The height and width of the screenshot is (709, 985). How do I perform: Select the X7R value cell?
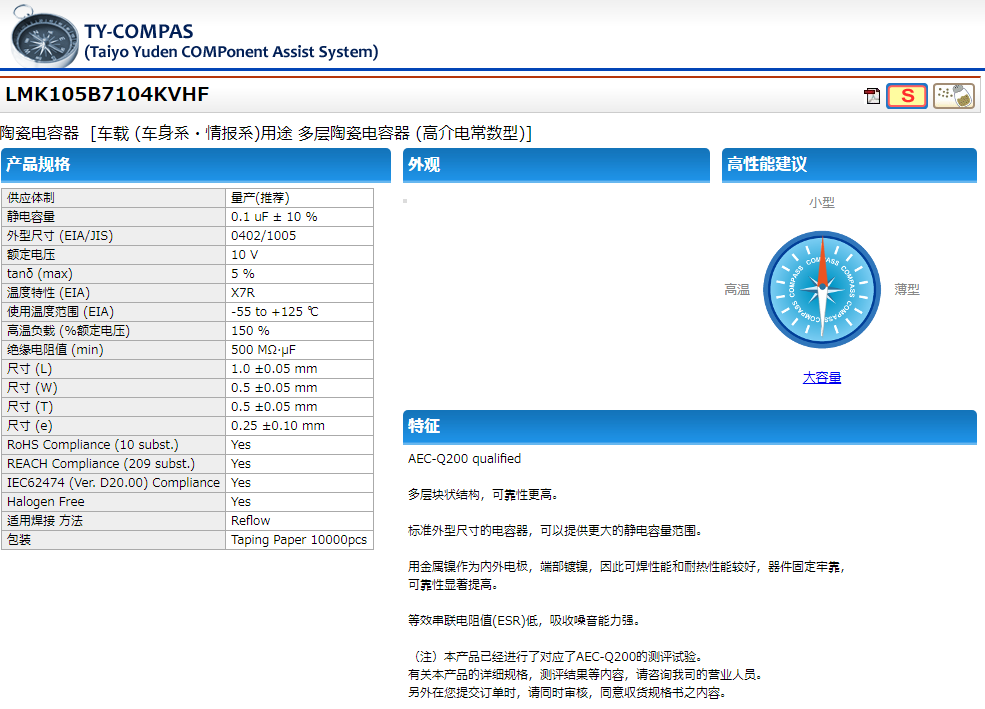pos(299,293)
